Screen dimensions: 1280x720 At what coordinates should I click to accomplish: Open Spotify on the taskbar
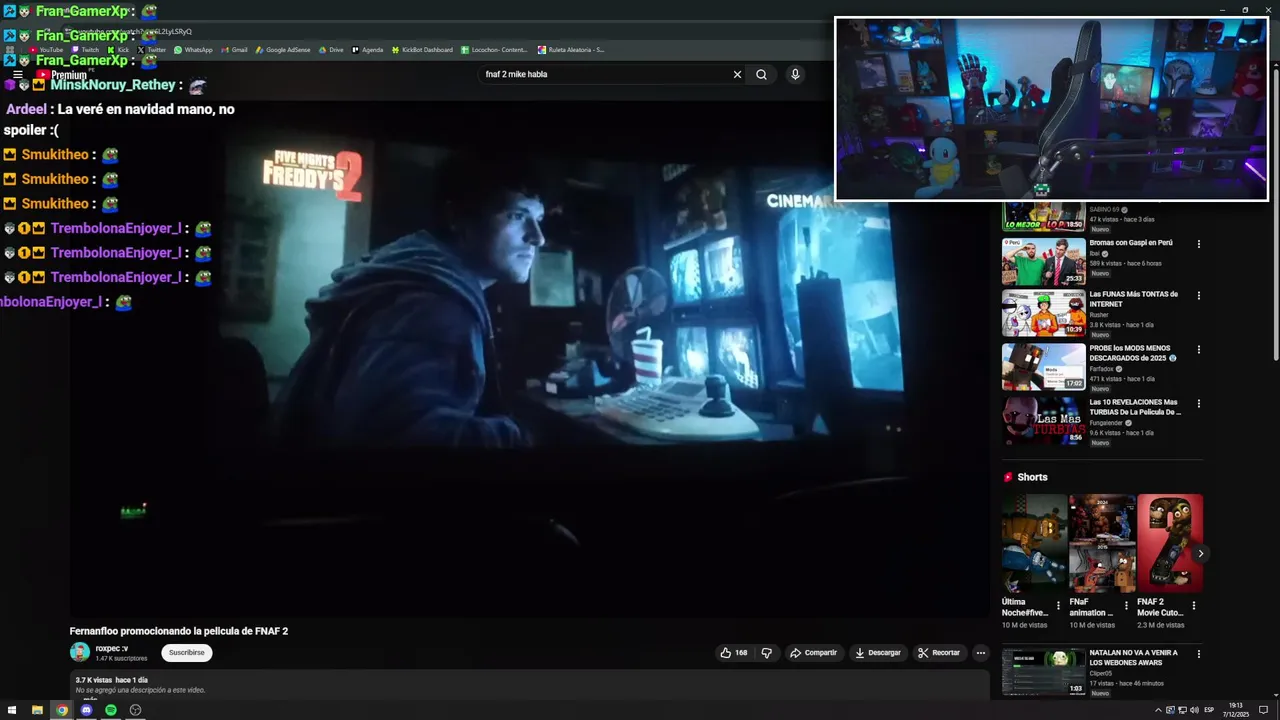point(111,710)
